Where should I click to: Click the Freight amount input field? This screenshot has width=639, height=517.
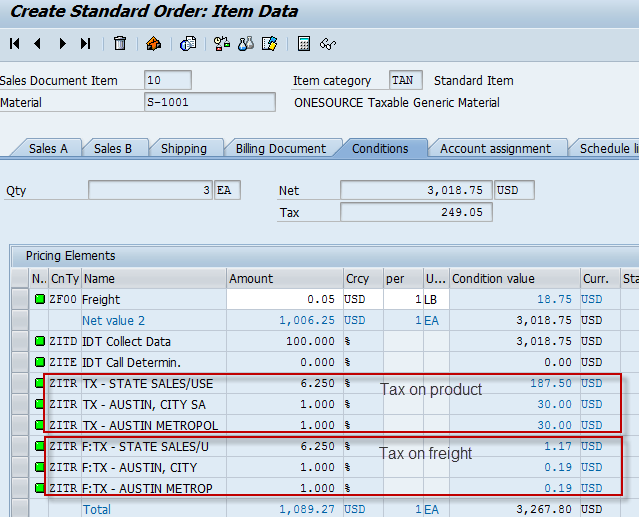coord(283,299)
